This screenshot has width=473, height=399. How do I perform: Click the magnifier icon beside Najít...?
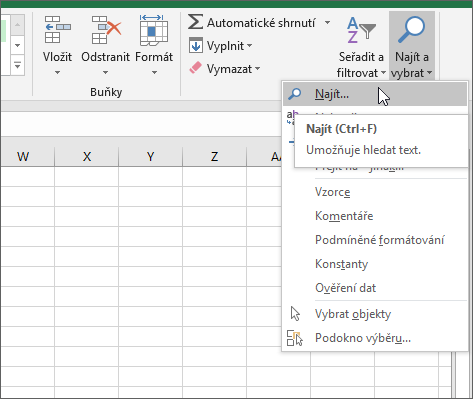coord(295,94)
